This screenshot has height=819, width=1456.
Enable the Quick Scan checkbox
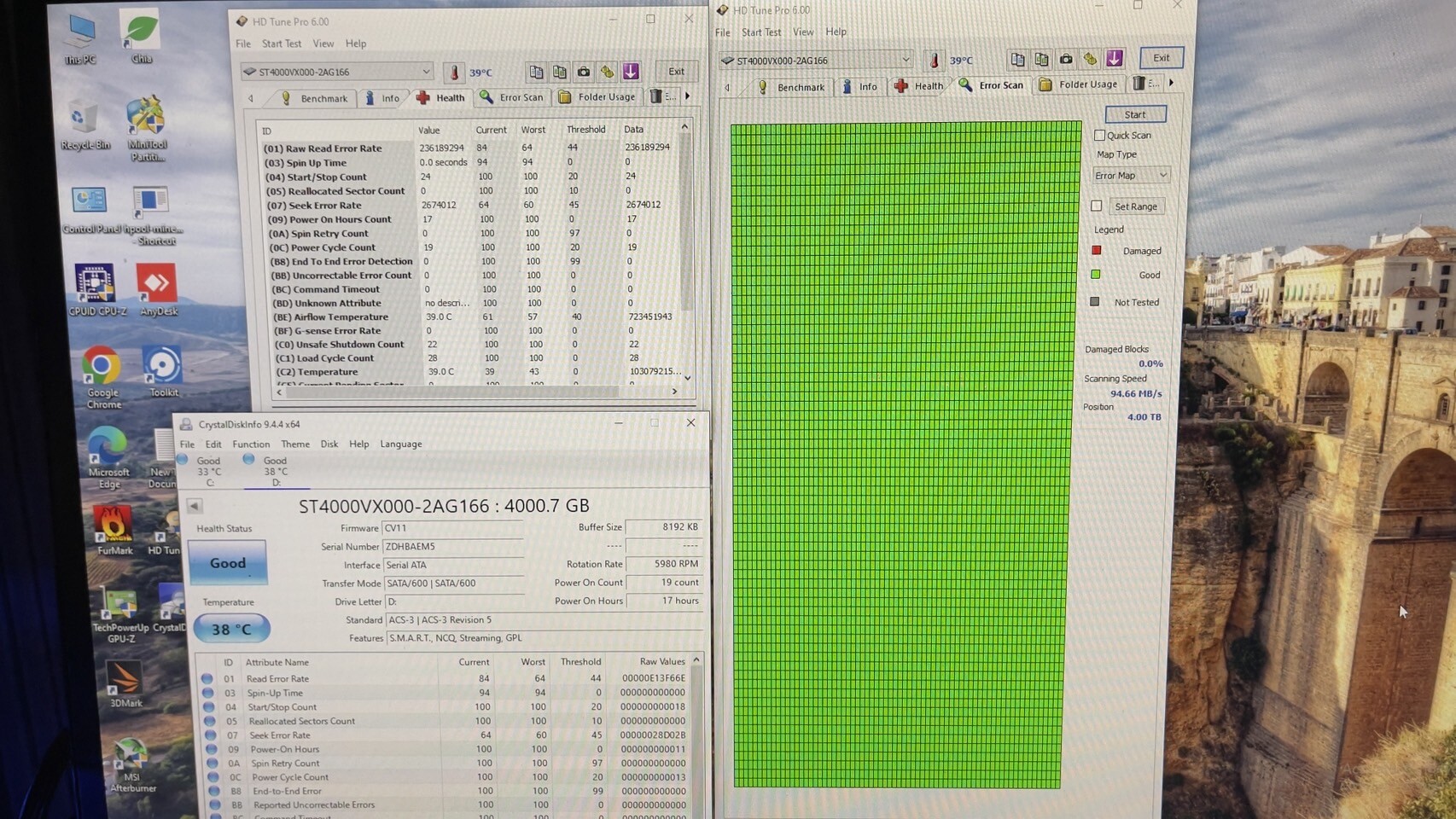coord(1099,136)
